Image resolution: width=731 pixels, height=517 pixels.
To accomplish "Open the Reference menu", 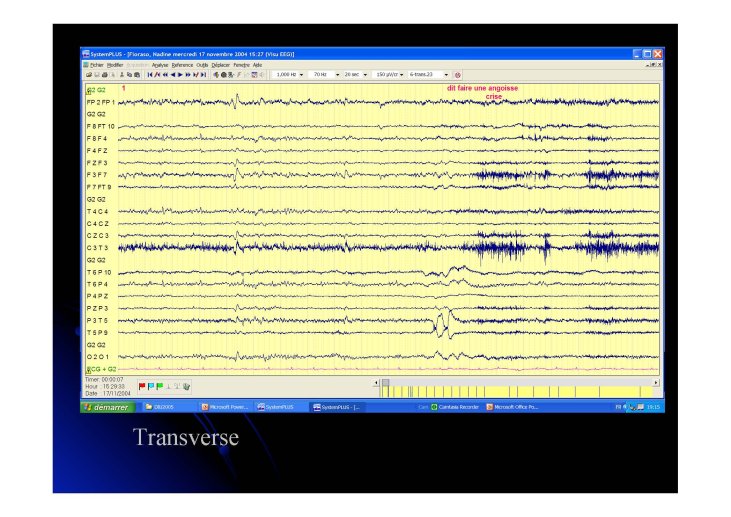I will pos(182,65).
